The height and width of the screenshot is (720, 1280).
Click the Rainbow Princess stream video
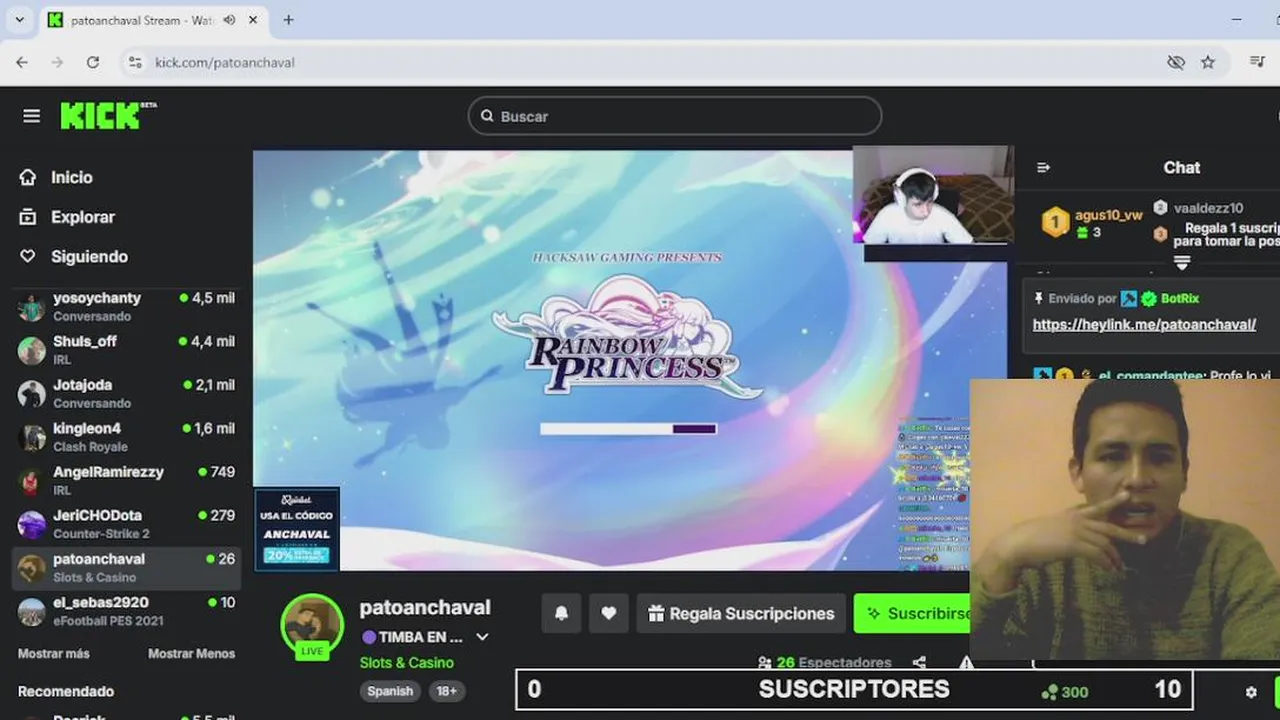630,360
